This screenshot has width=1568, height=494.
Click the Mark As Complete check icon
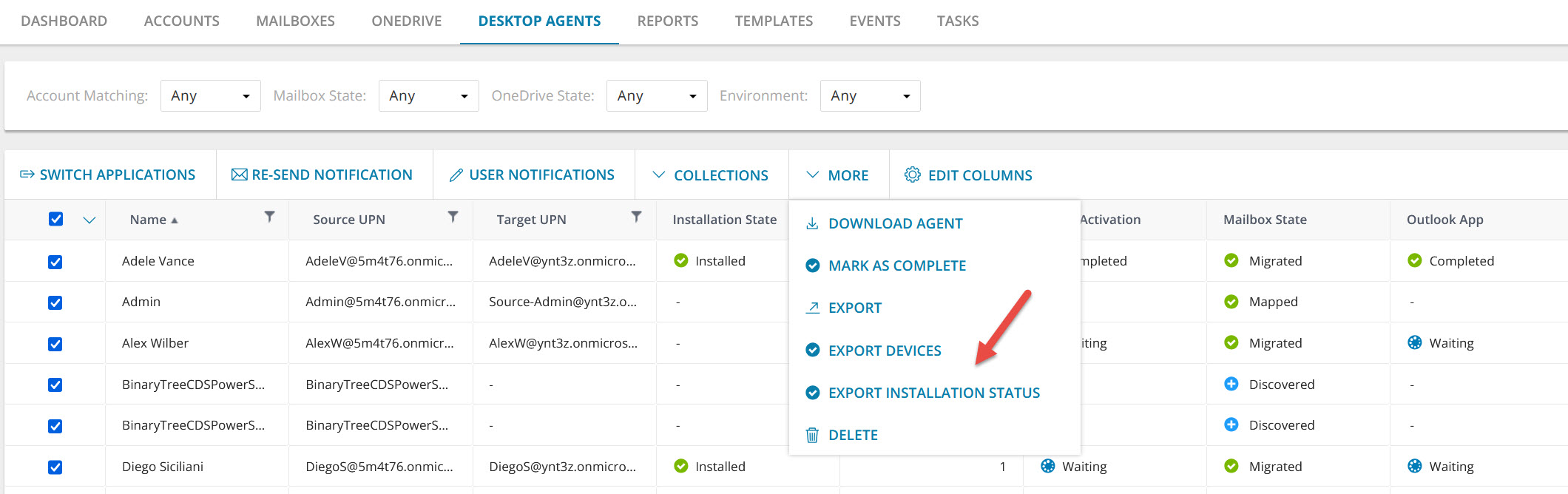pos(812,265)
